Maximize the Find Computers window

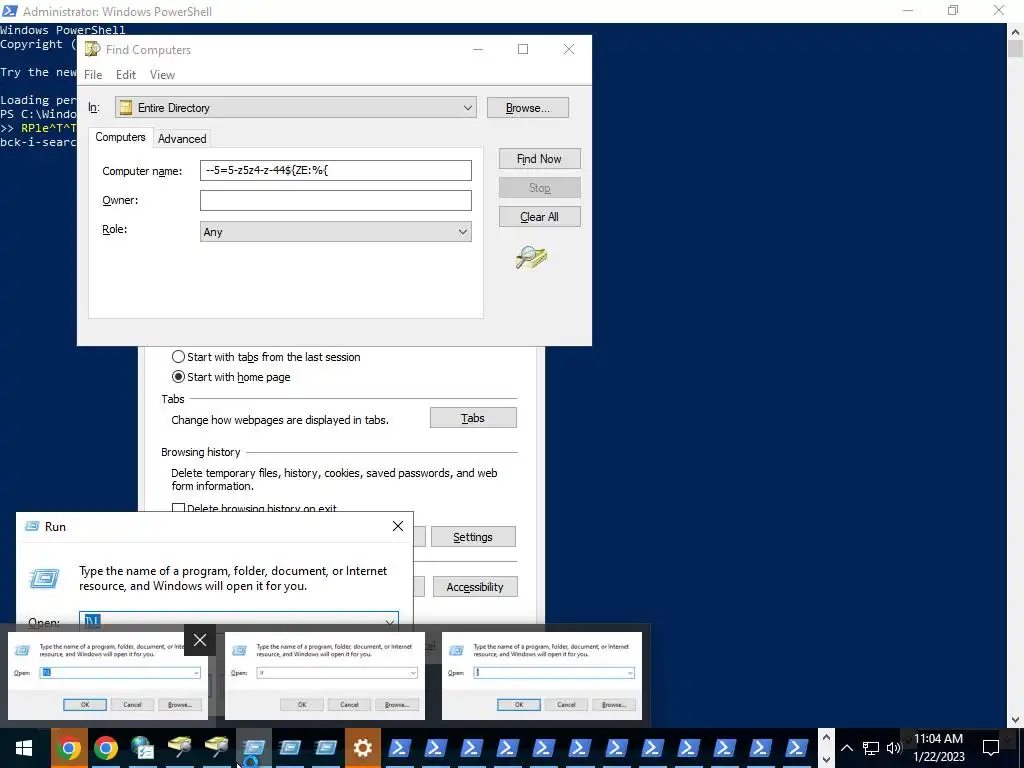523,50
